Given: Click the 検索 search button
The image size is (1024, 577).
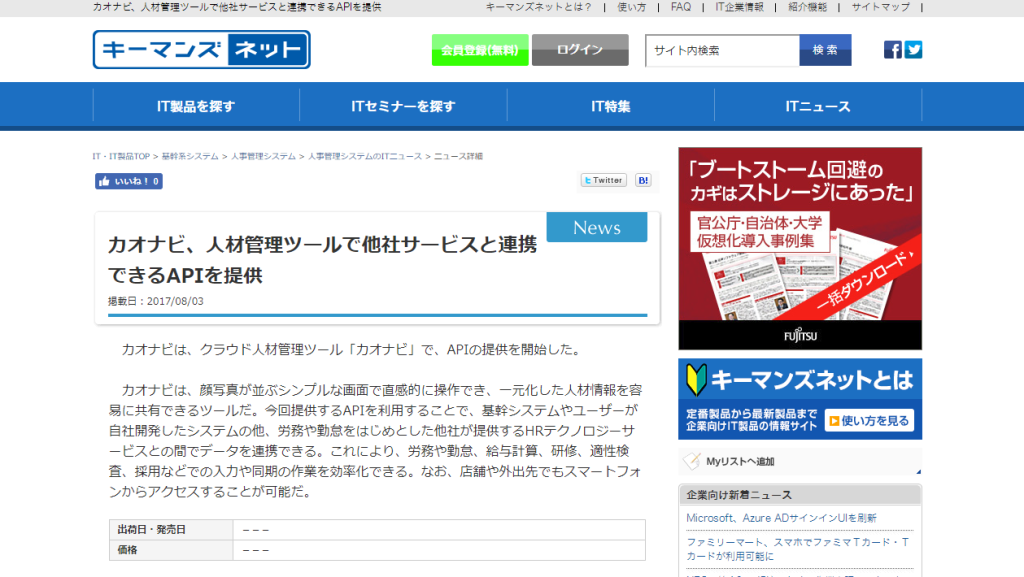Looking at the screenshot, I should pyautogui.click(x=825, y=50).
